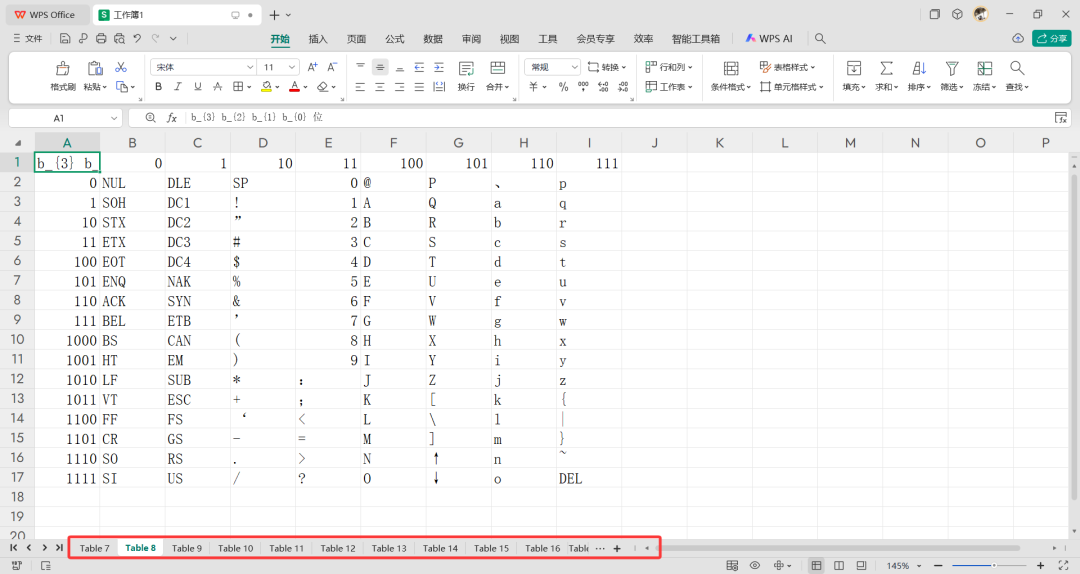Screen dimensions: 1080x574
Task: Toggle Italic formatting
Action: [178, 87]
